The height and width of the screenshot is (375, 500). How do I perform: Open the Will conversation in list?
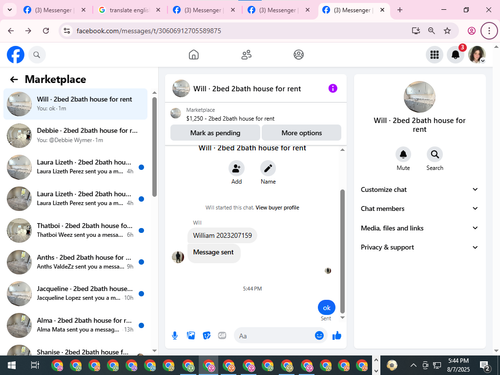pos(75,104)
